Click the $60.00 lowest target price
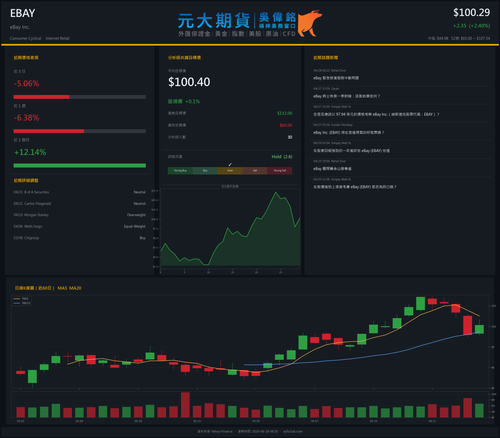This screenshot has width=500, height=438. (286, 125)
